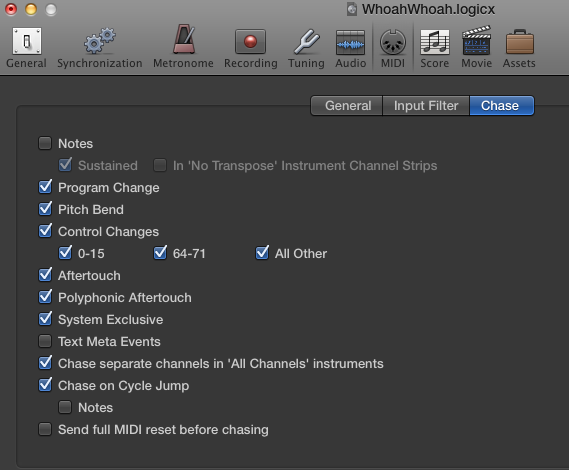
Task: Uncheck controller range 64-71
Action: tap(160, 253)
